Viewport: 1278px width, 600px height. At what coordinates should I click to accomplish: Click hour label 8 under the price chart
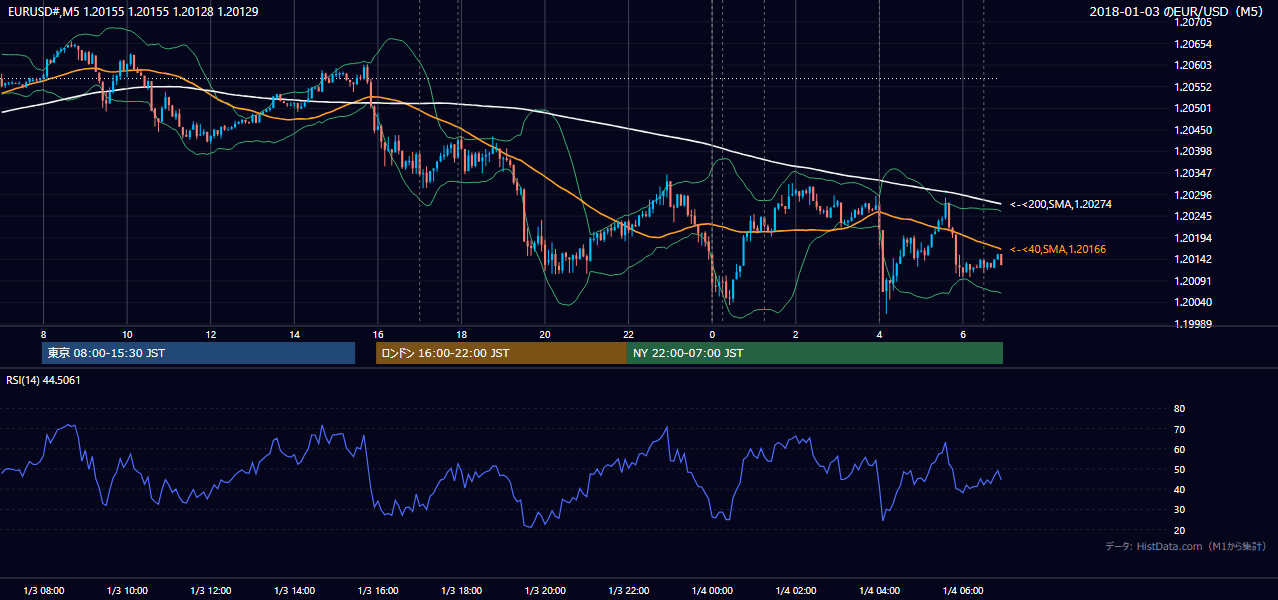[x=43, y=334]
